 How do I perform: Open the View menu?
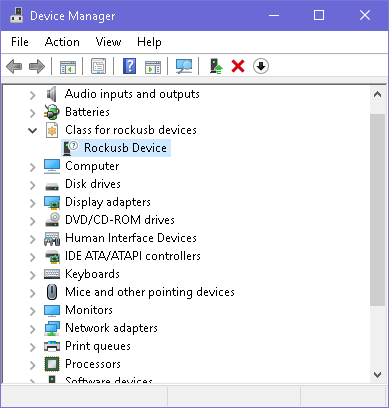(x=108, y=42)
